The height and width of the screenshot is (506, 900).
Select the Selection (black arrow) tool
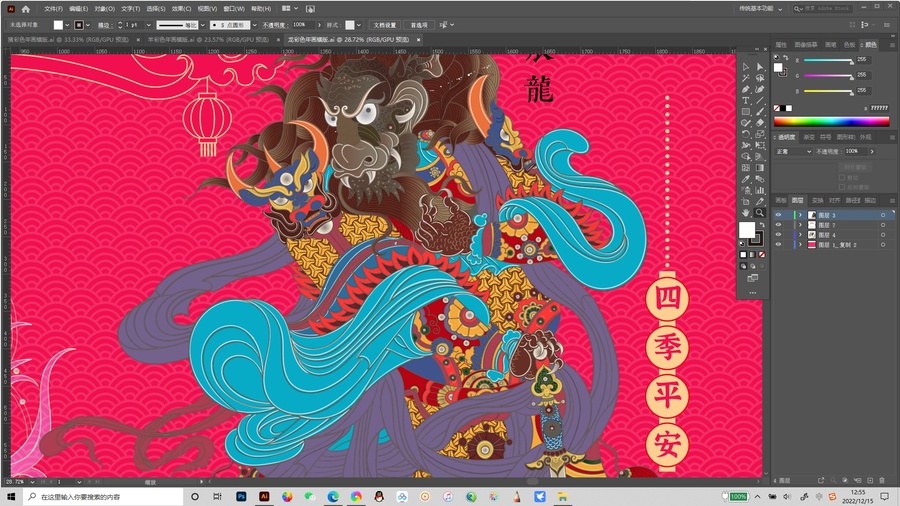[x=746, y=67]
